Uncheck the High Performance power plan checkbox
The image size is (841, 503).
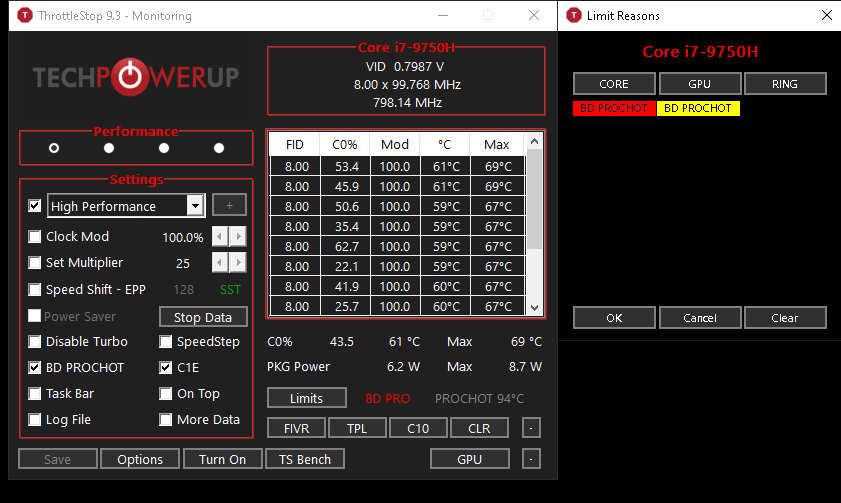pyautogui.click(x=34, y=206)
